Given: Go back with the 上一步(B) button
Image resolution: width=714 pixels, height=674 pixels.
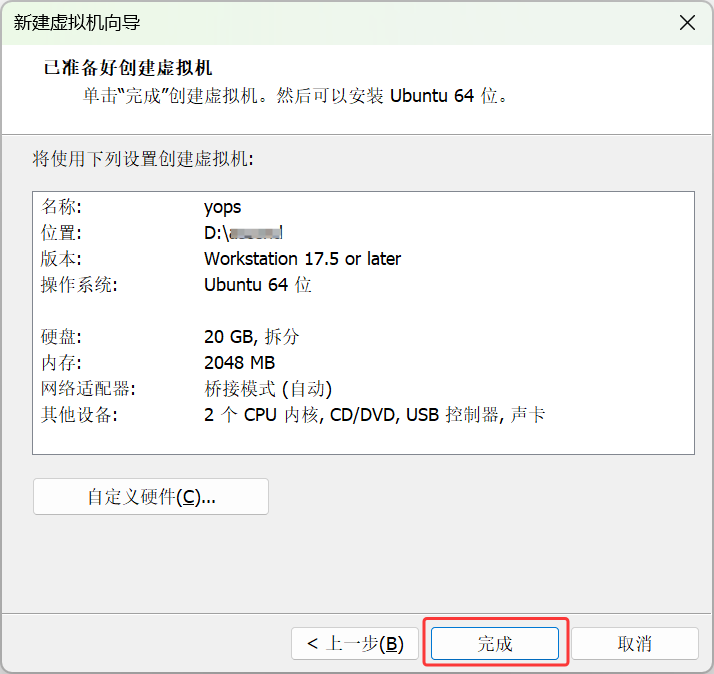Looking at the screenshot, I should 355,643.
